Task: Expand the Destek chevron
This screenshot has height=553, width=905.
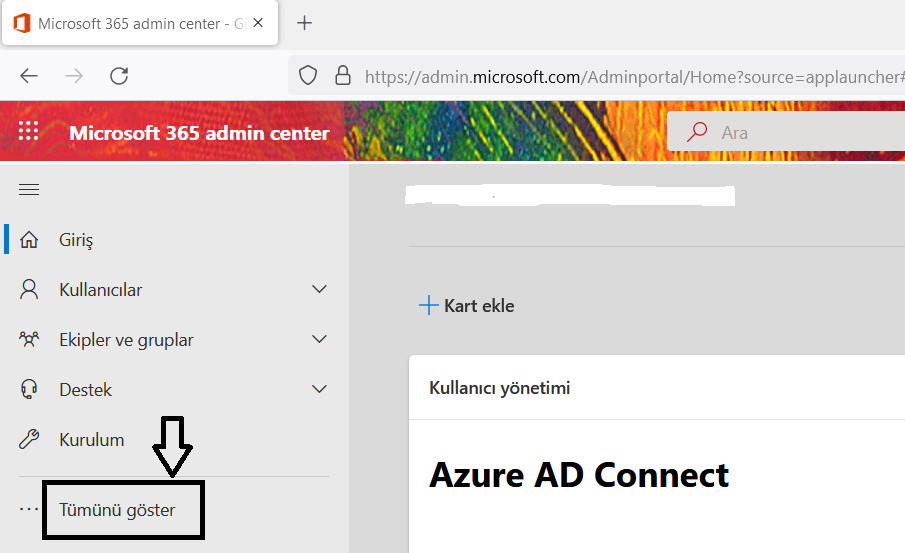Action: click(x=319, y=388)
